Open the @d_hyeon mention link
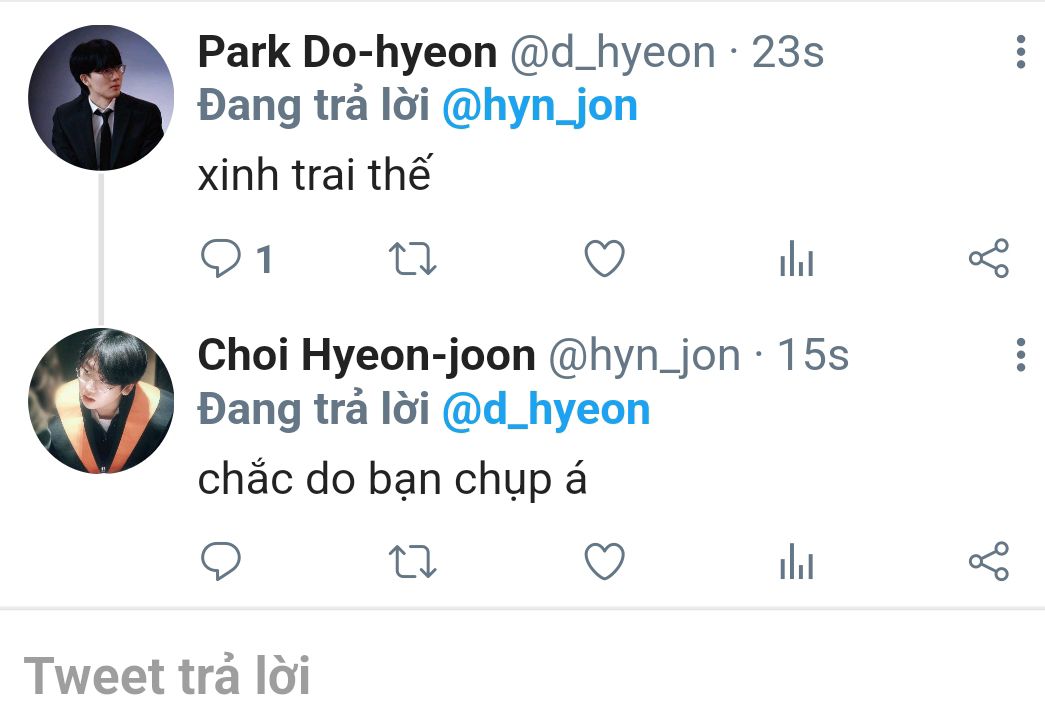The height and width of the screenshot is (726, 1045). pos(546,409)
